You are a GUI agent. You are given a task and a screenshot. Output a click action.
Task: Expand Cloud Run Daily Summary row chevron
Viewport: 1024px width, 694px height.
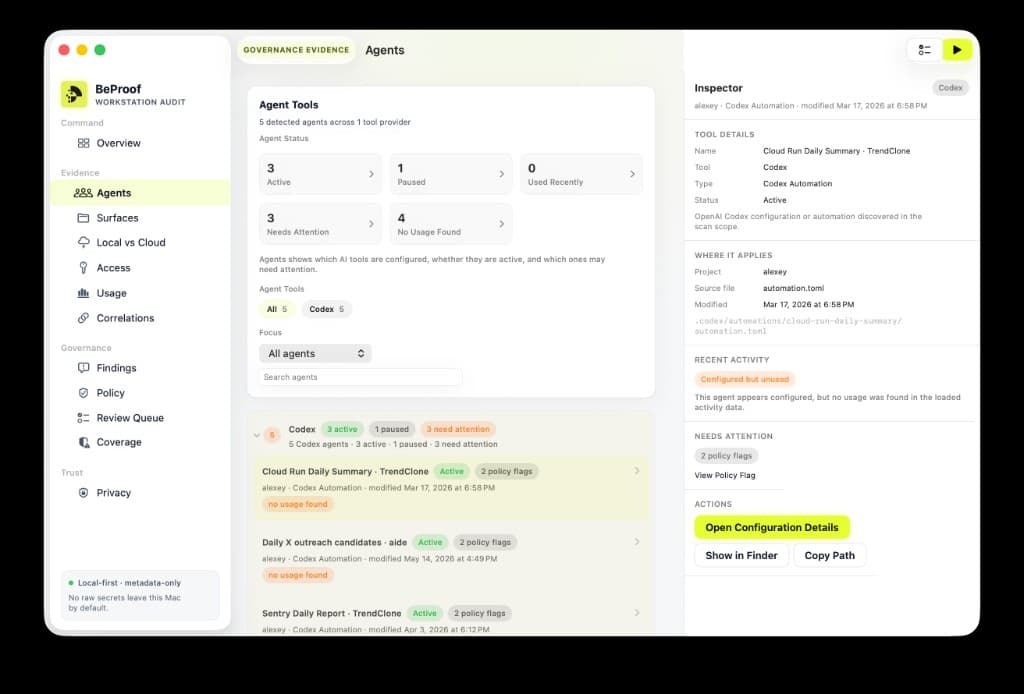pyautogui.click(x=637, y=471)
